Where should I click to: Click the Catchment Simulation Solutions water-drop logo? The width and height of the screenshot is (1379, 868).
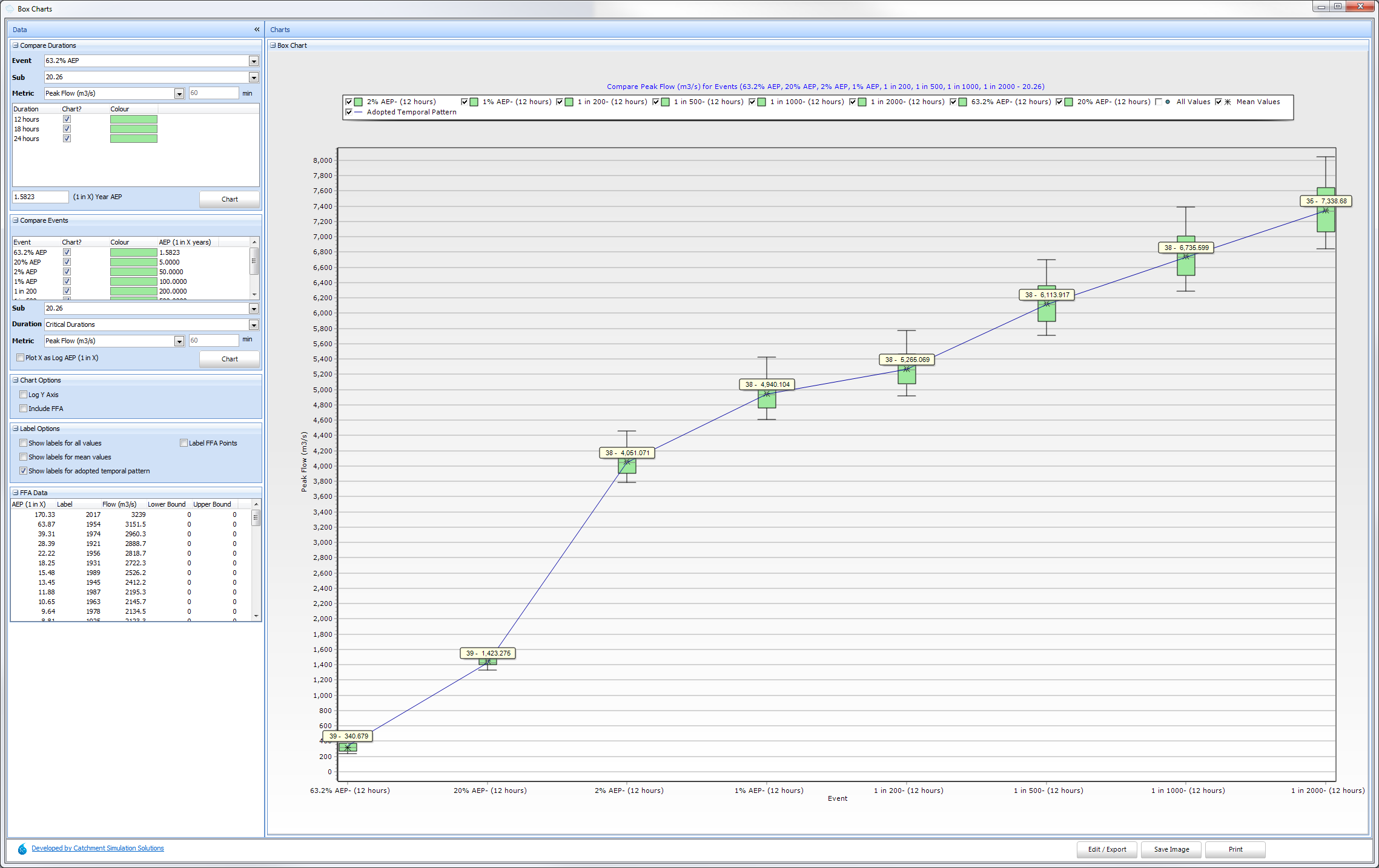point(22,849)
